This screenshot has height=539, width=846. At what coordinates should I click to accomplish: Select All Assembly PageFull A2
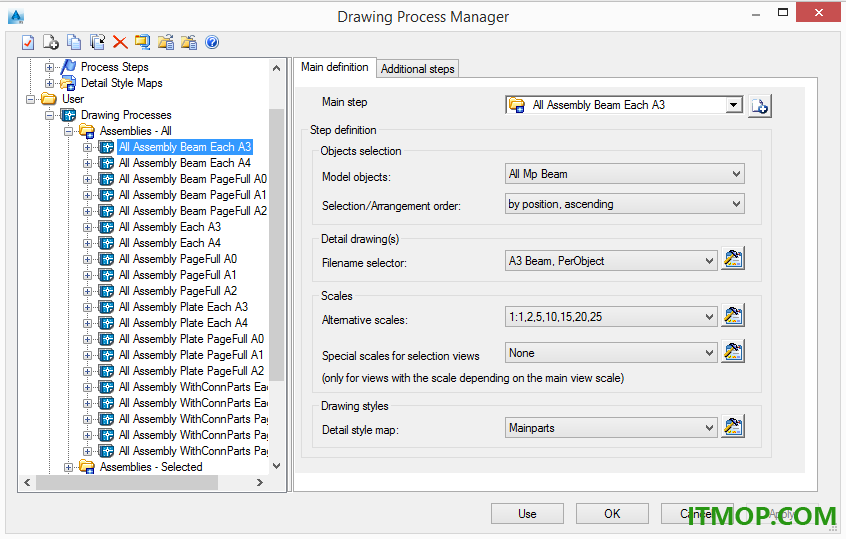tap(178, 291)
